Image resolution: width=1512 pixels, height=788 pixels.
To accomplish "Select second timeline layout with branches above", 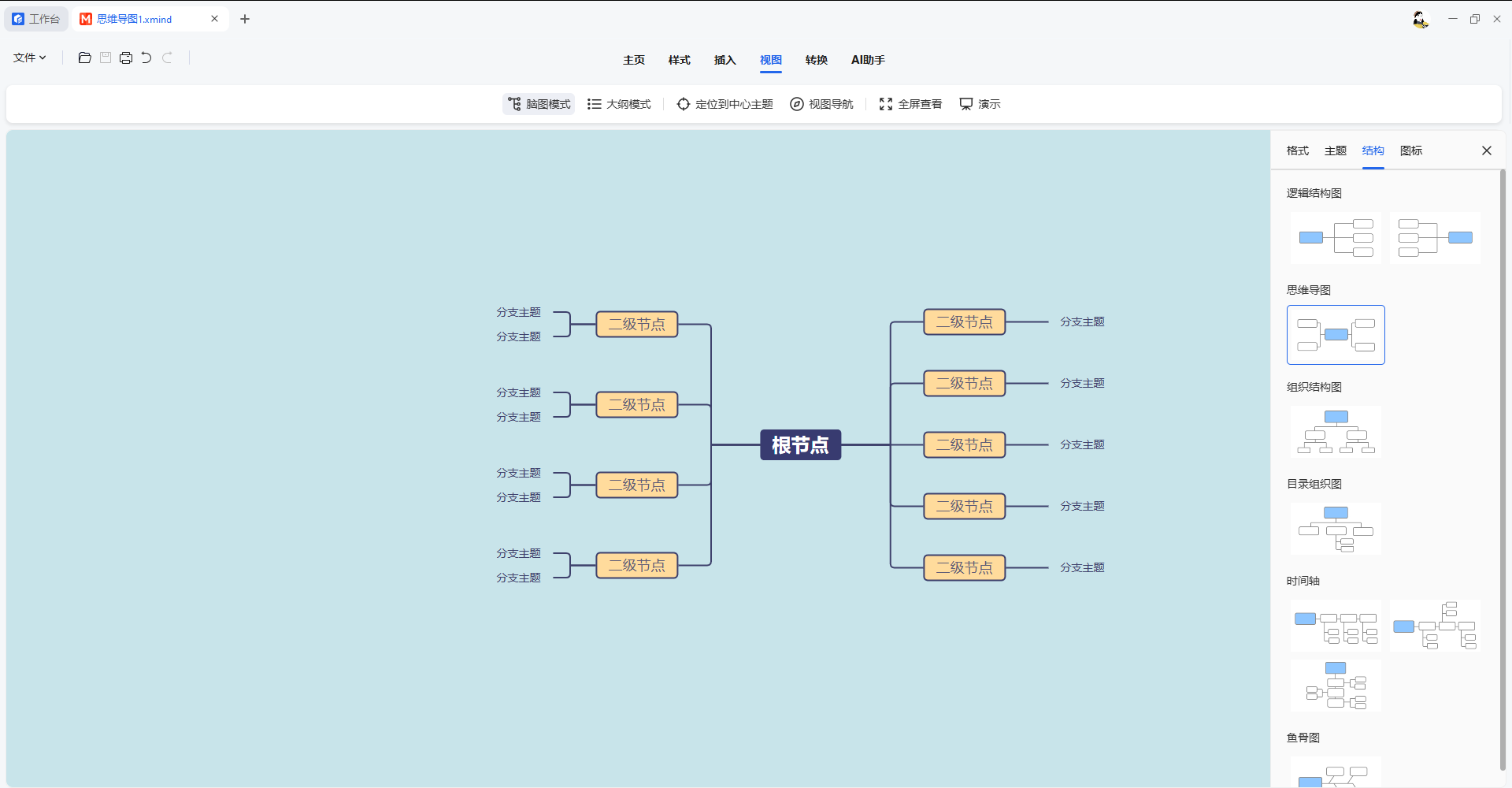I will click(1436, 626).
